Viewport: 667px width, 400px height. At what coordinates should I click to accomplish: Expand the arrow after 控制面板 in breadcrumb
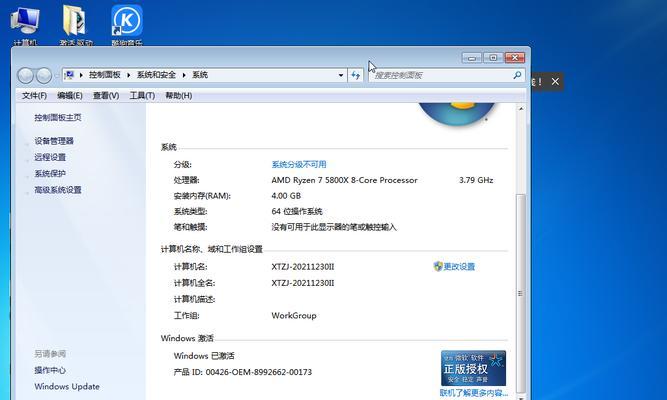tap(128, 75)
